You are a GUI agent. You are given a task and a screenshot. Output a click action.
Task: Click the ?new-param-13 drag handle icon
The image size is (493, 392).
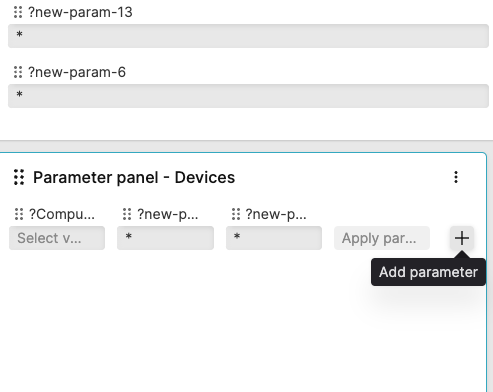(x=18, y=12)
